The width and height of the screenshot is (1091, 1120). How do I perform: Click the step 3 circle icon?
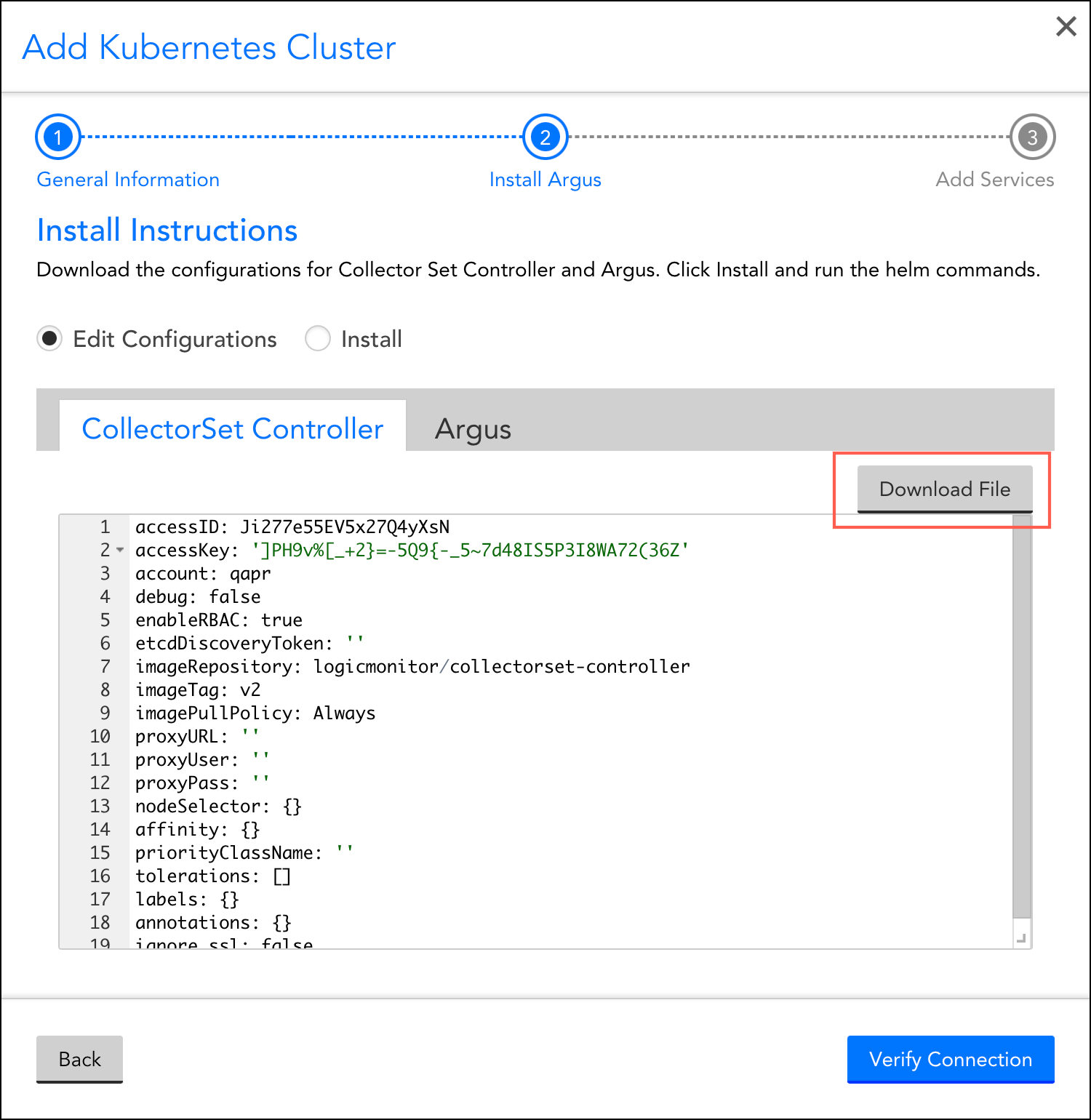[1031, 137]
